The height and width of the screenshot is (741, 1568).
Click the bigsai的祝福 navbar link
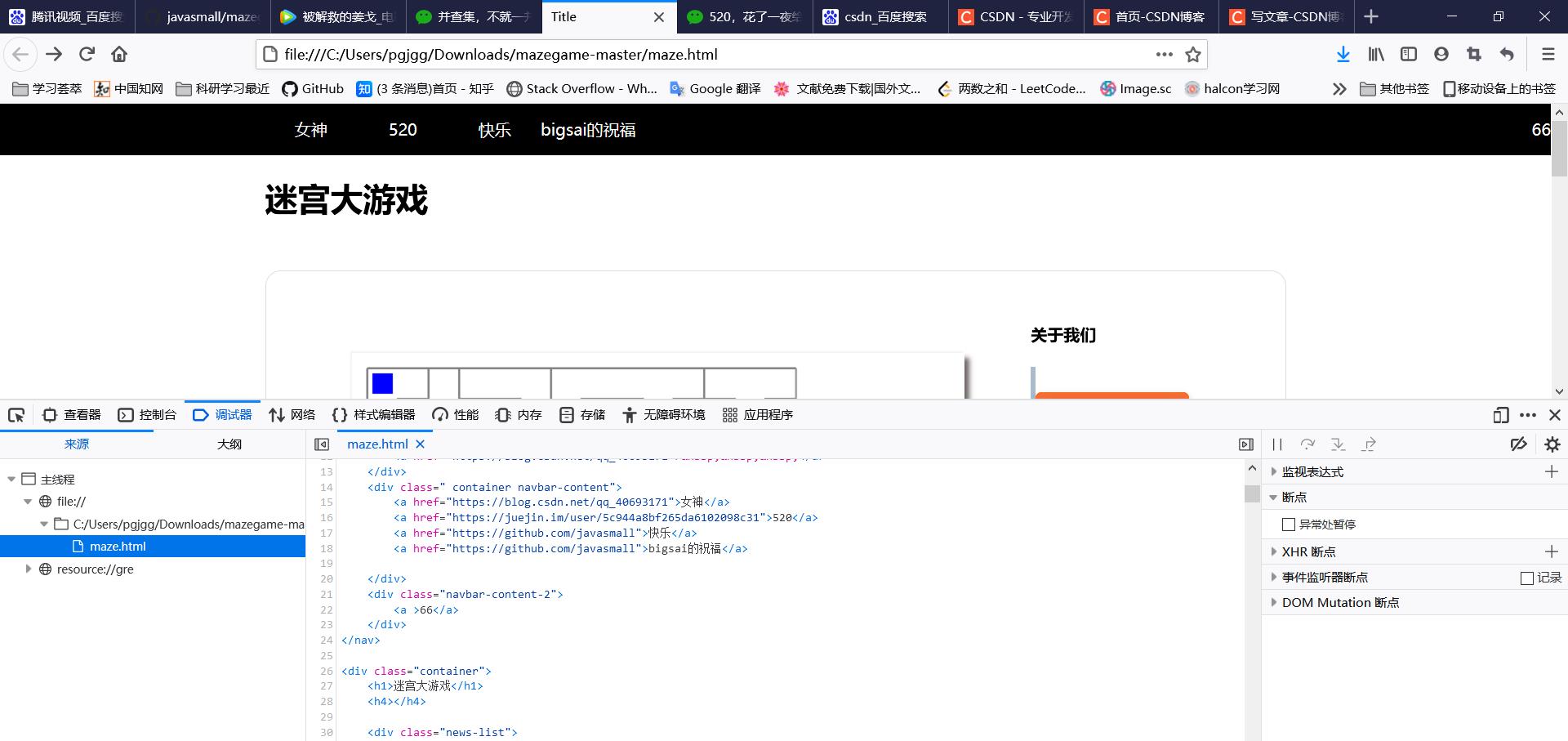tap(588, 130)
